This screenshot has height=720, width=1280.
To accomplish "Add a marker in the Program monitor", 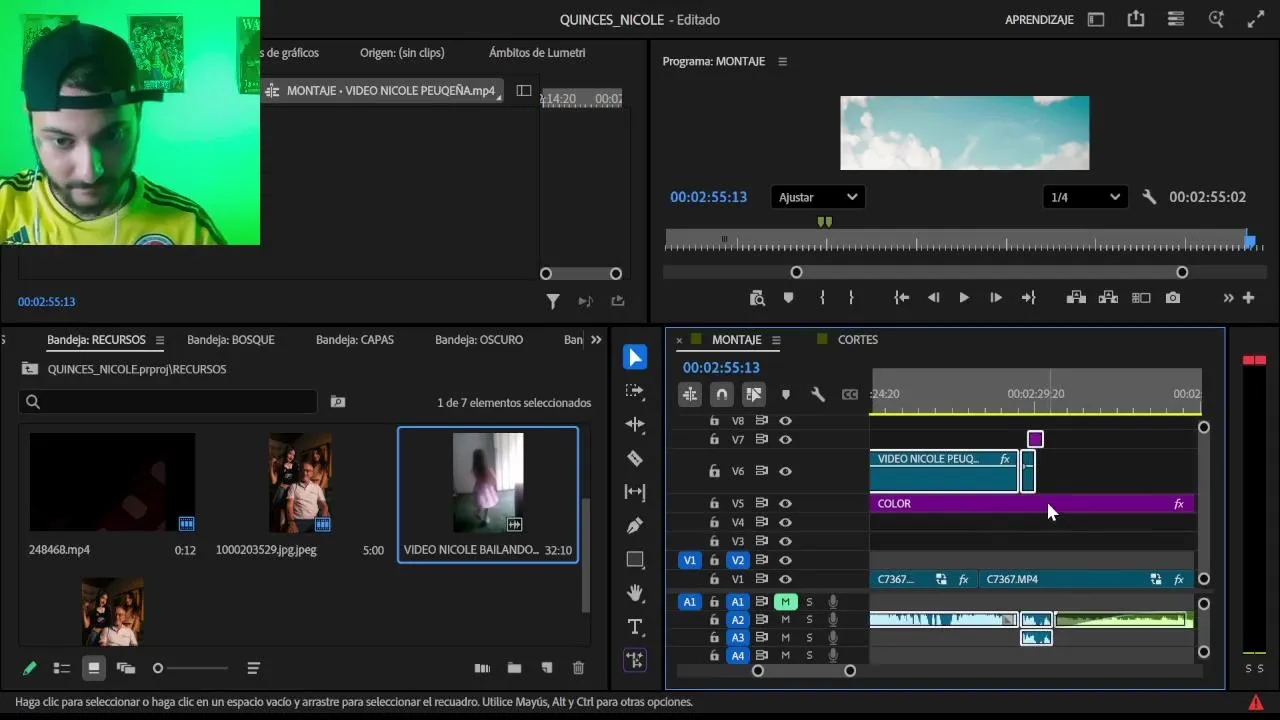I will pos(788,298).
